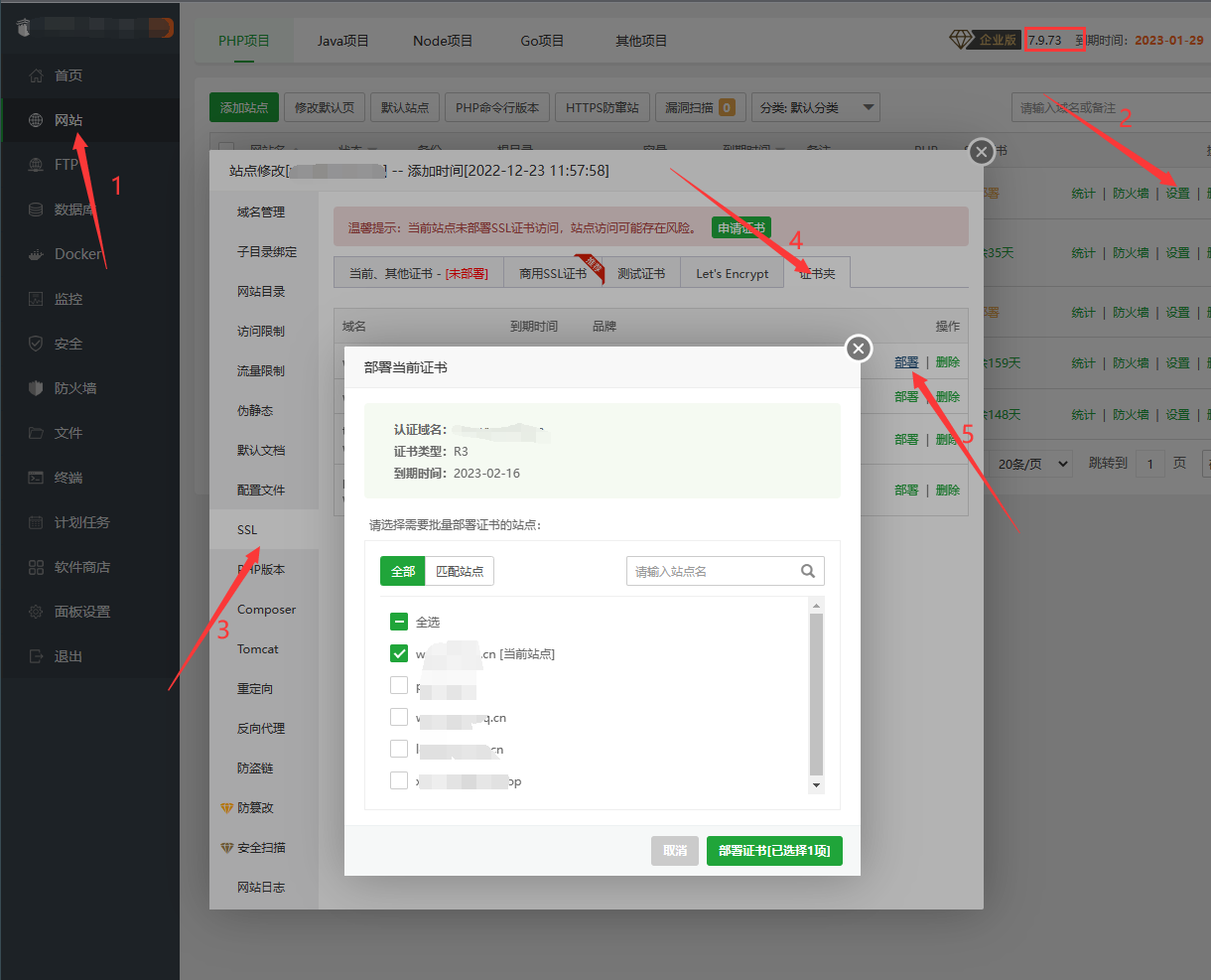The image size is (1211, 980).
Task: Open the Docker whale item in the sidebar
Action: [89, 254]
